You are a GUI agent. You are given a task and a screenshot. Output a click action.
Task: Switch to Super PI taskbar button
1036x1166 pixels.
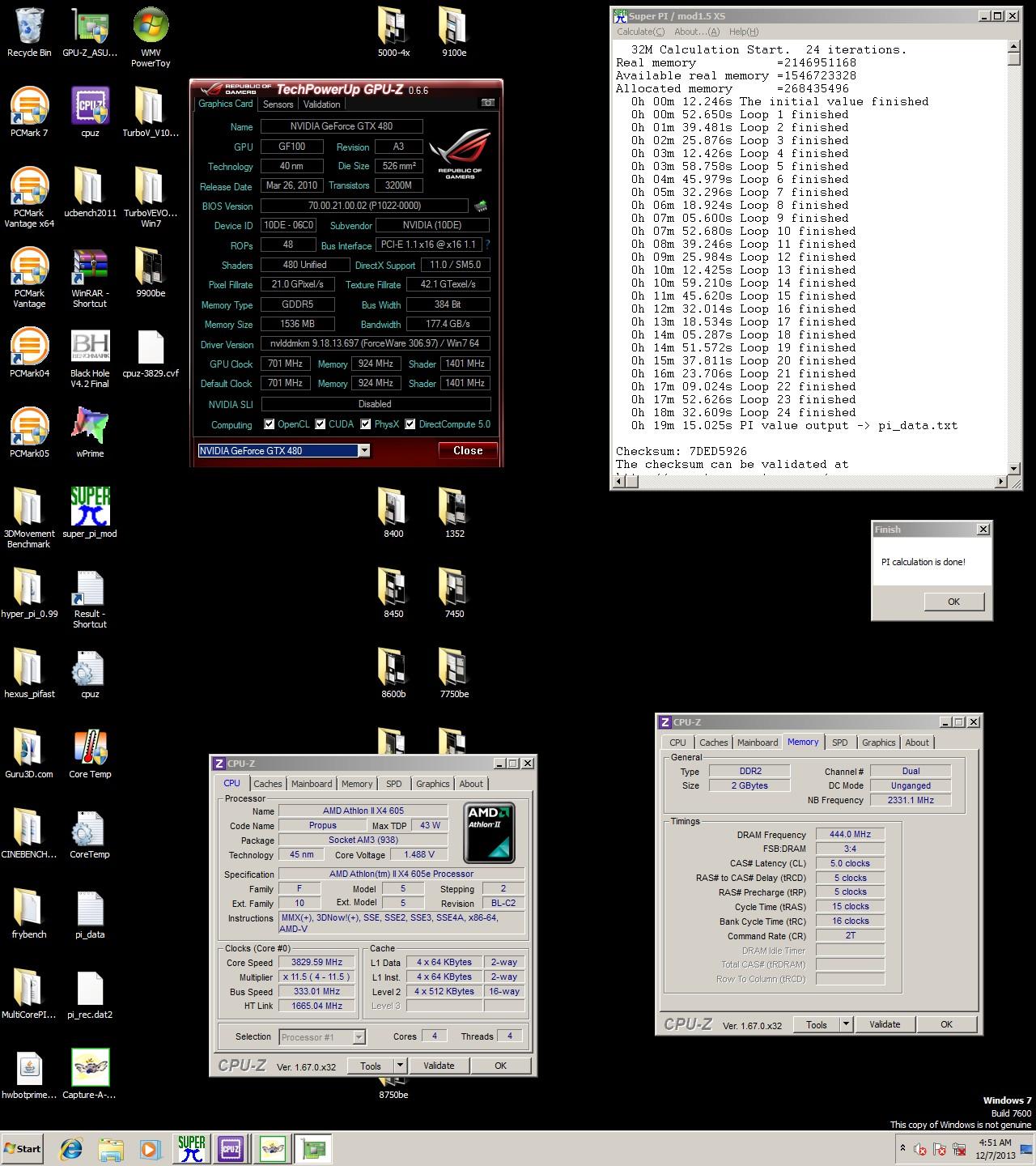192,1148
